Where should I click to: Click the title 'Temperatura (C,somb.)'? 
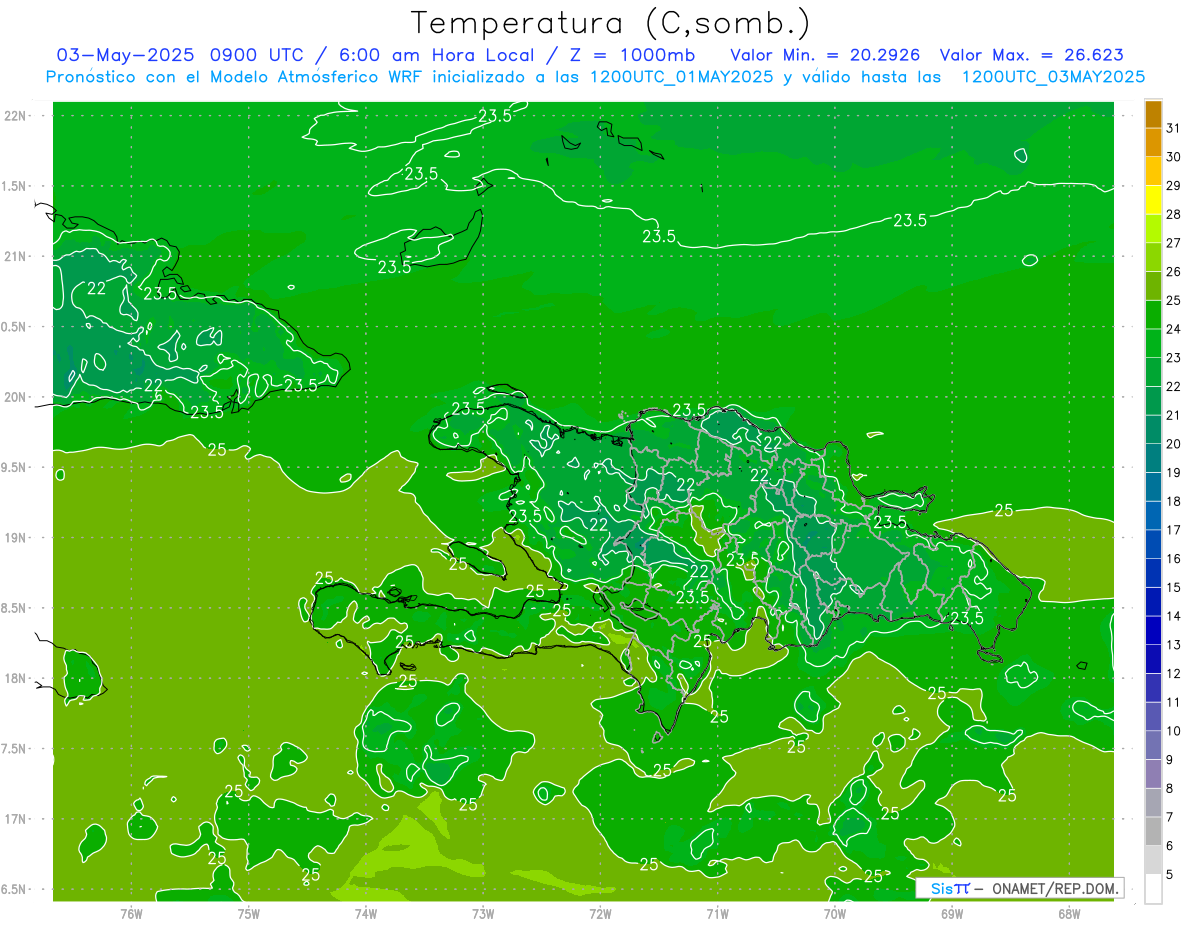pos(611,23)
